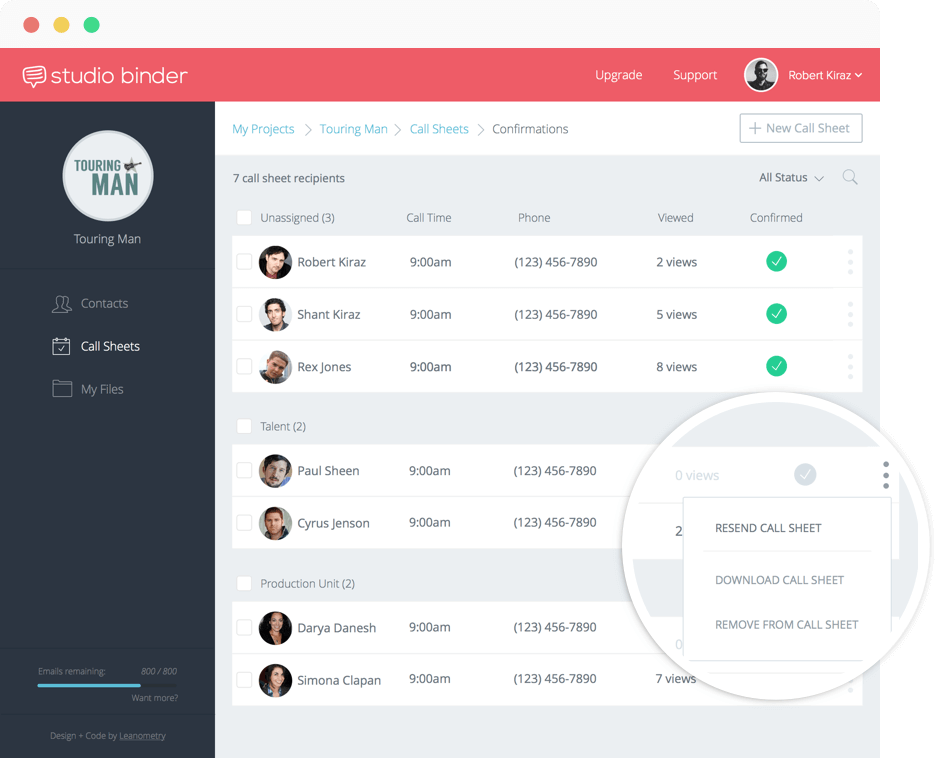938x758 pixels.
Task: Click the Call Time column header
Action: [x=429, y=218]
